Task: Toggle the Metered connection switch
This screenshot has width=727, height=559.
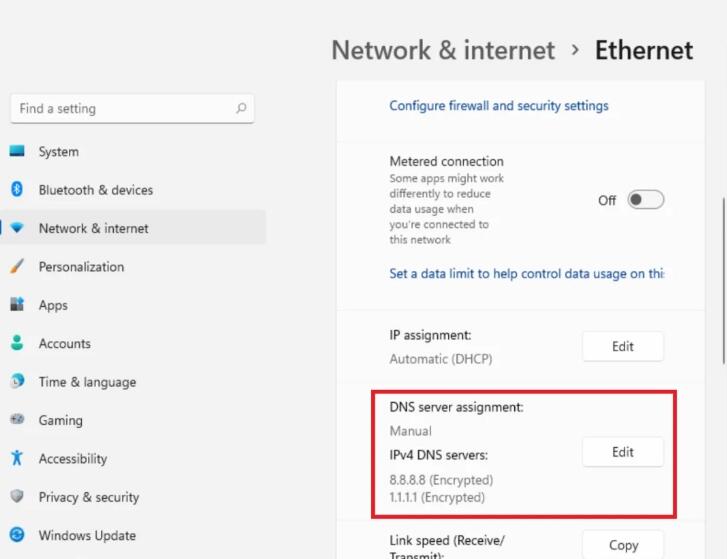Action: pos(645,200)
